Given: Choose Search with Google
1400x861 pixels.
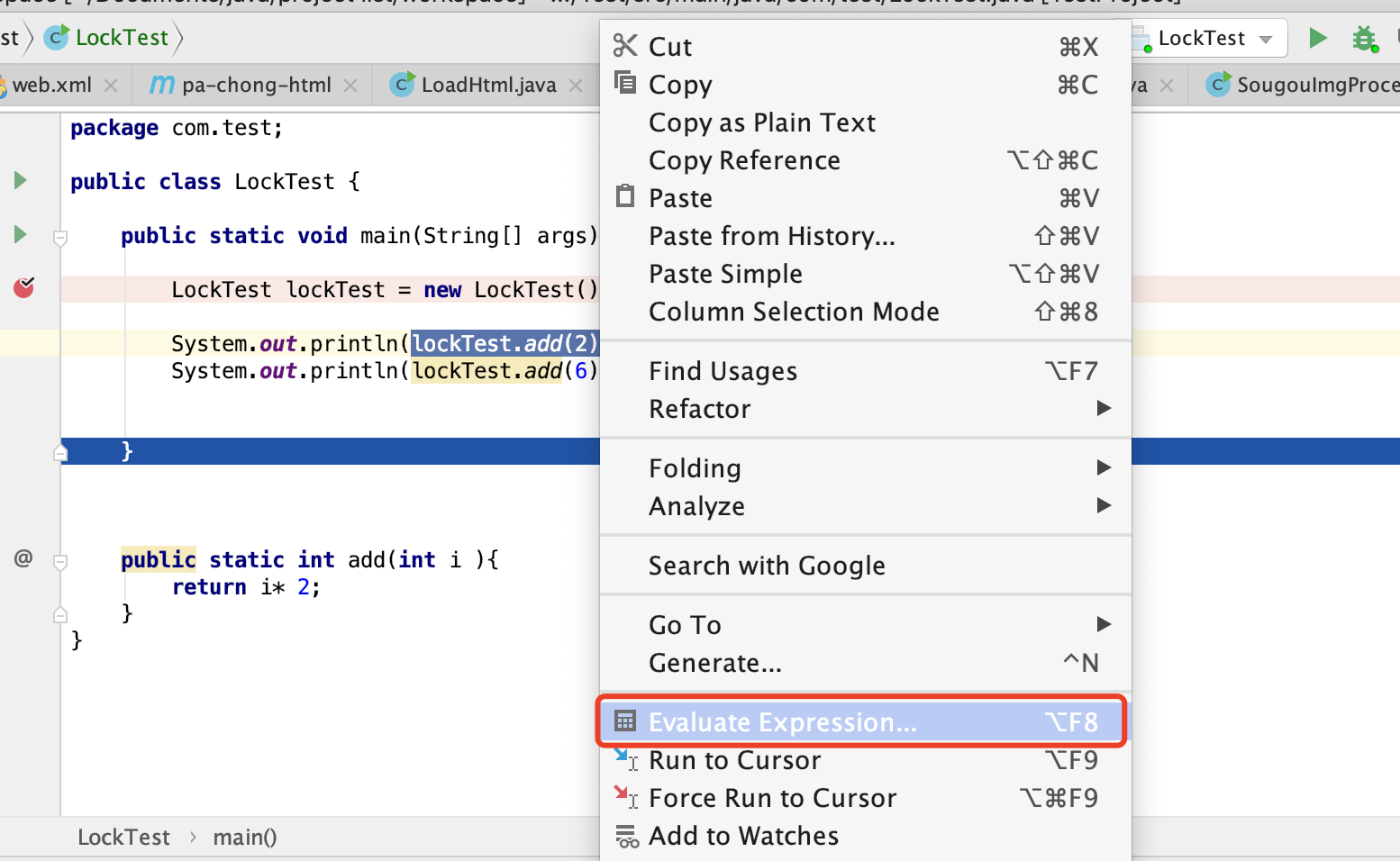Looking at the screenshot, I should point(767,565).
